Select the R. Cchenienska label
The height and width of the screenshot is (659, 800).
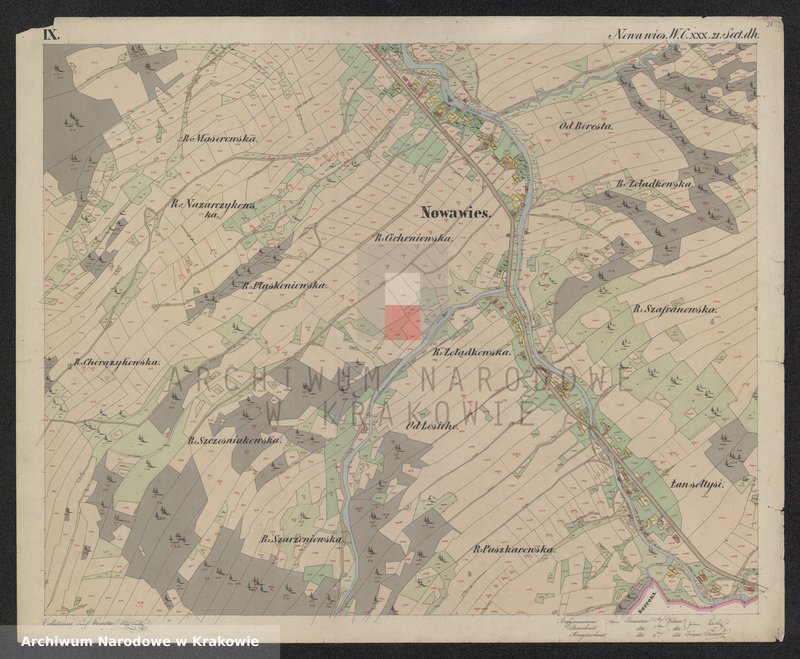[x=414, y=238]
